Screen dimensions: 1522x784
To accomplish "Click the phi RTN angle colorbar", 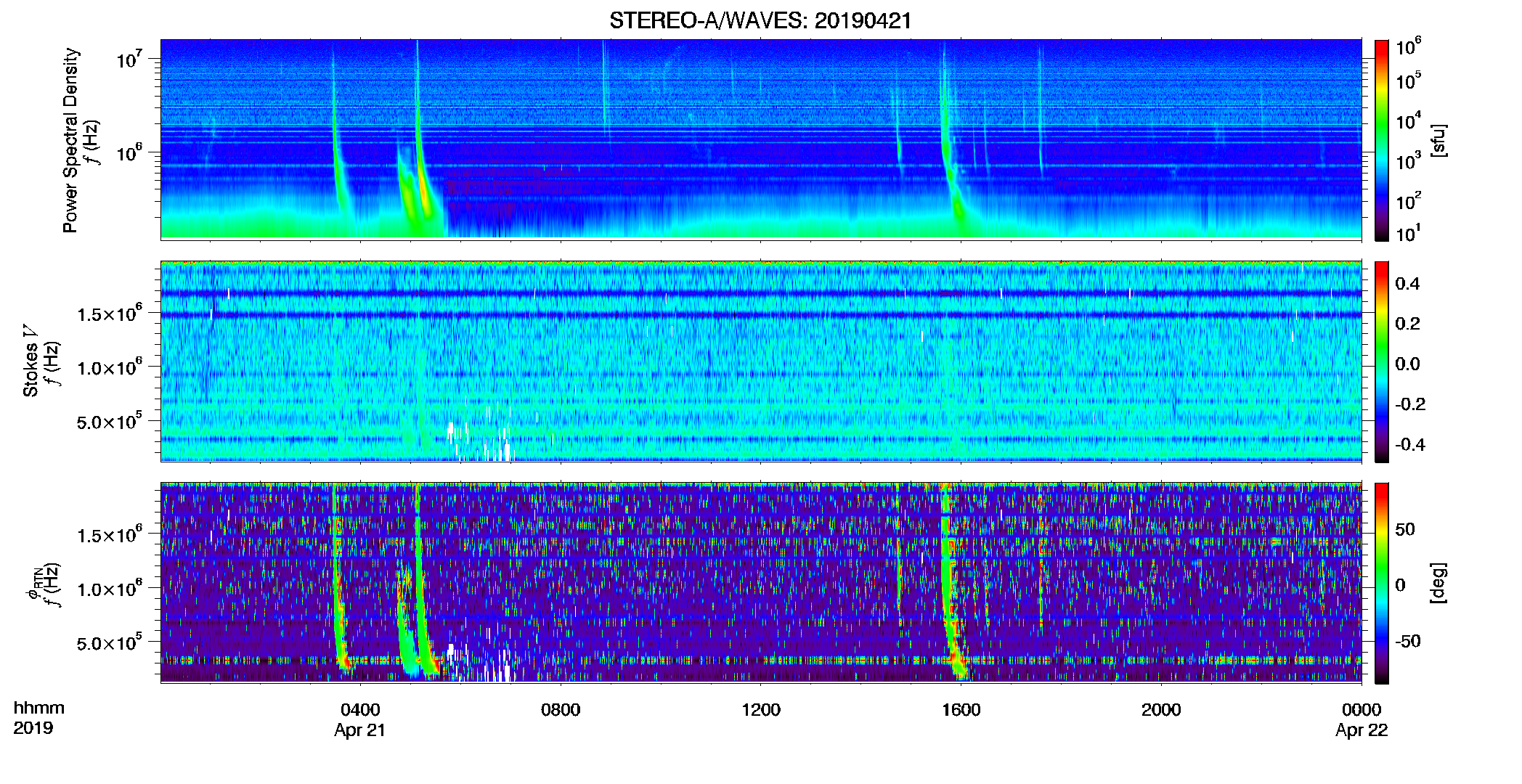I will 1382,583.
